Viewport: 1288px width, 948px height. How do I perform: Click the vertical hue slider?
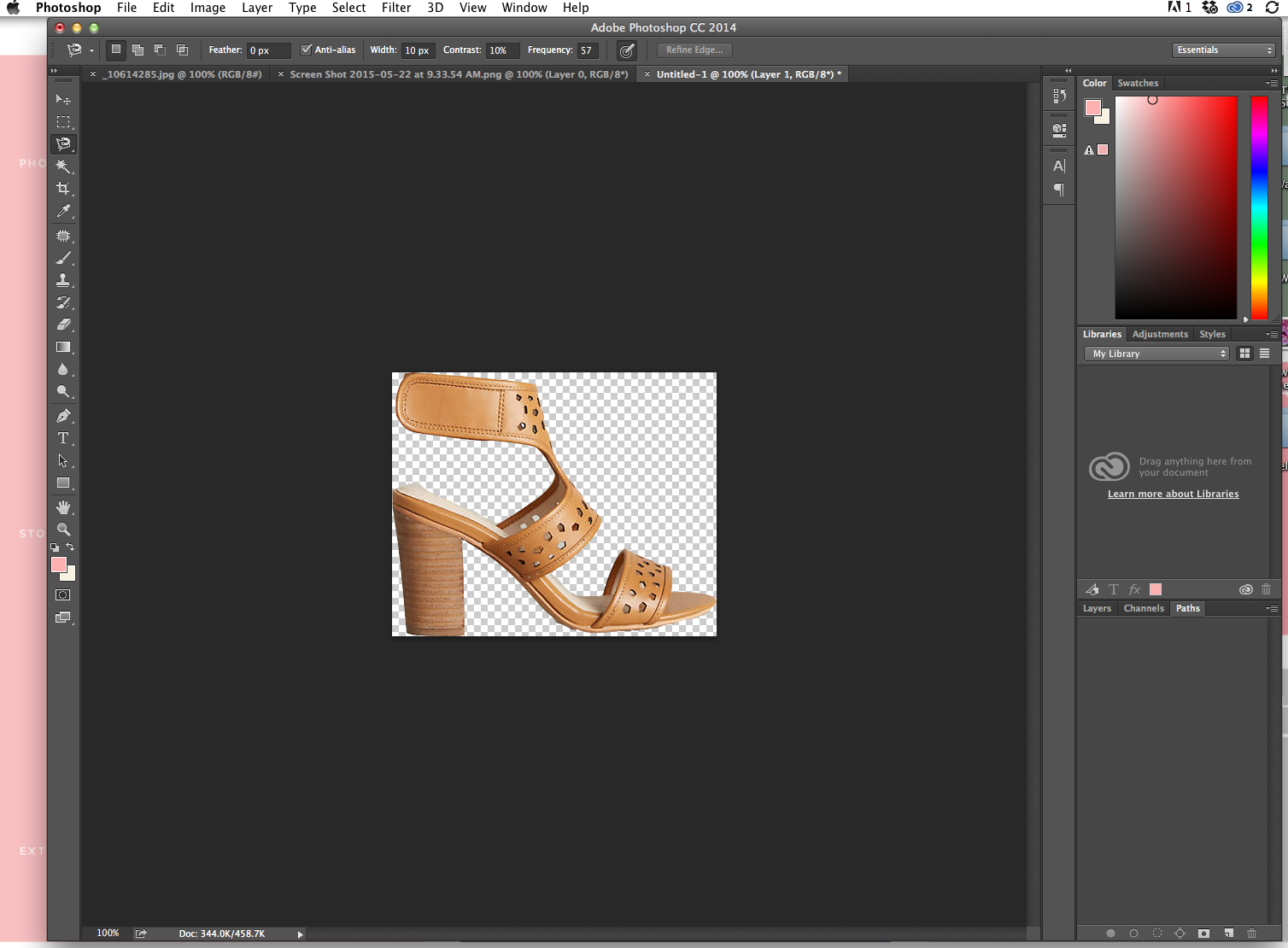click(1259, 208)
